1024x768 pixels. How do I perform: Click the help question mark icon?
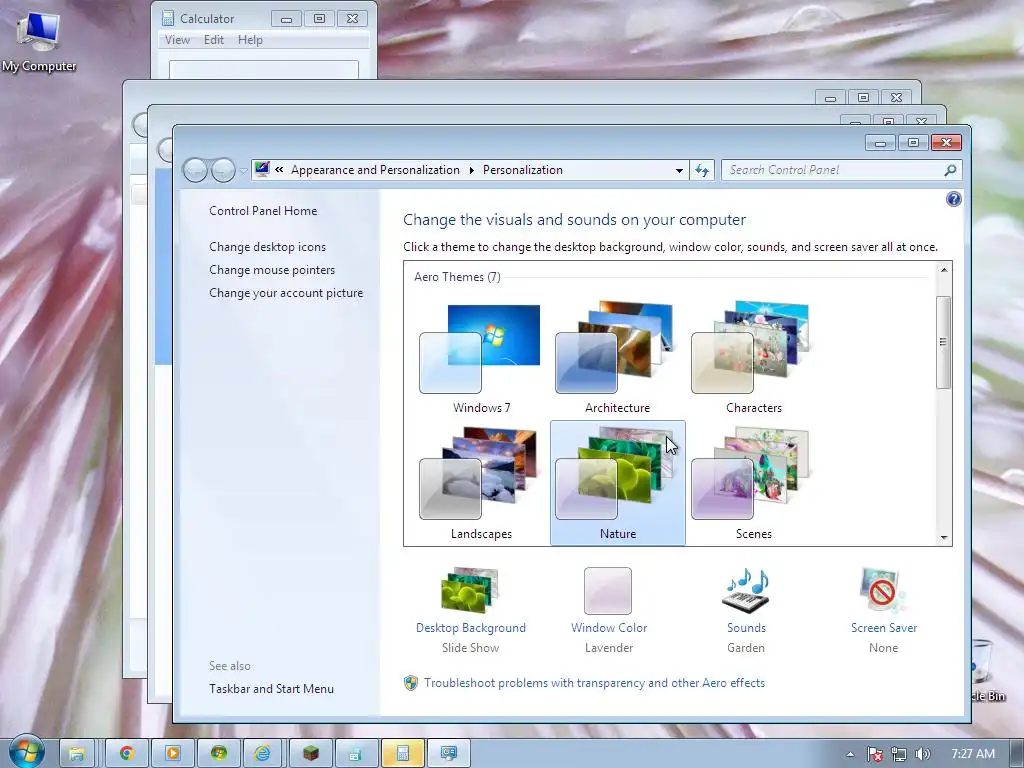click(953, 199)
